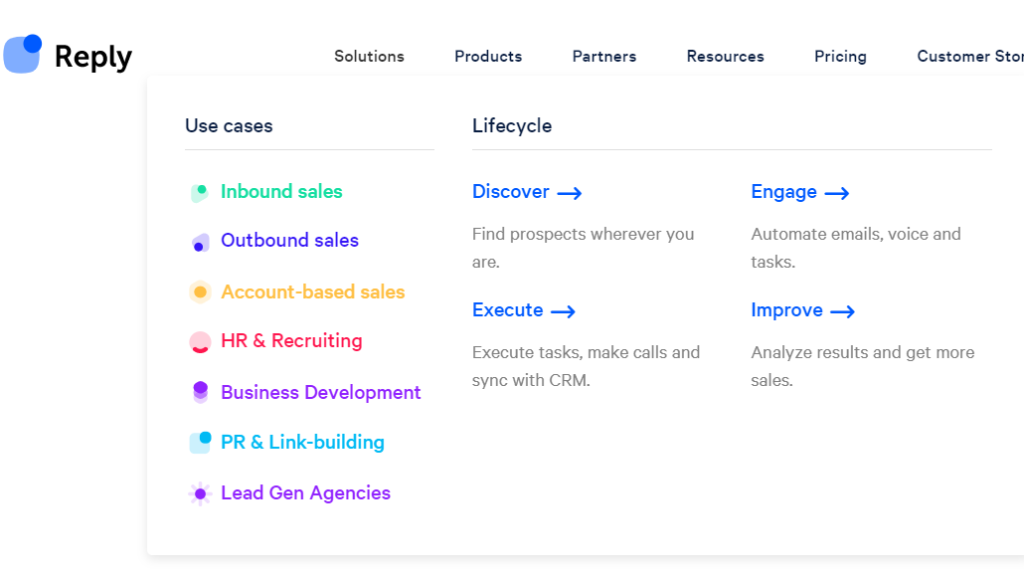Open Customer Stories in the navigation

pos(970,56)
